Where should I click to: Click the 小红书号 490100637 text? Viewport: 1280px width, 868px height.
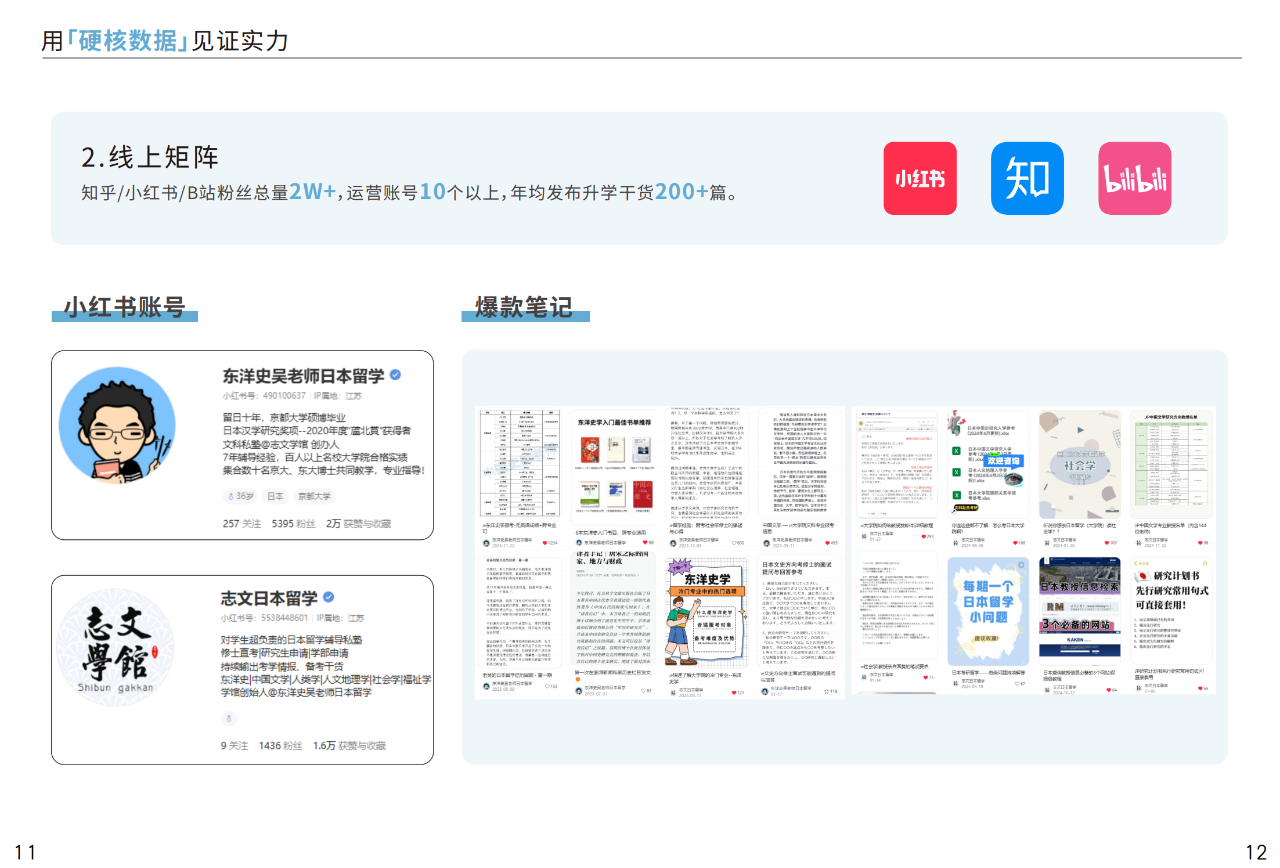point(264,396)
